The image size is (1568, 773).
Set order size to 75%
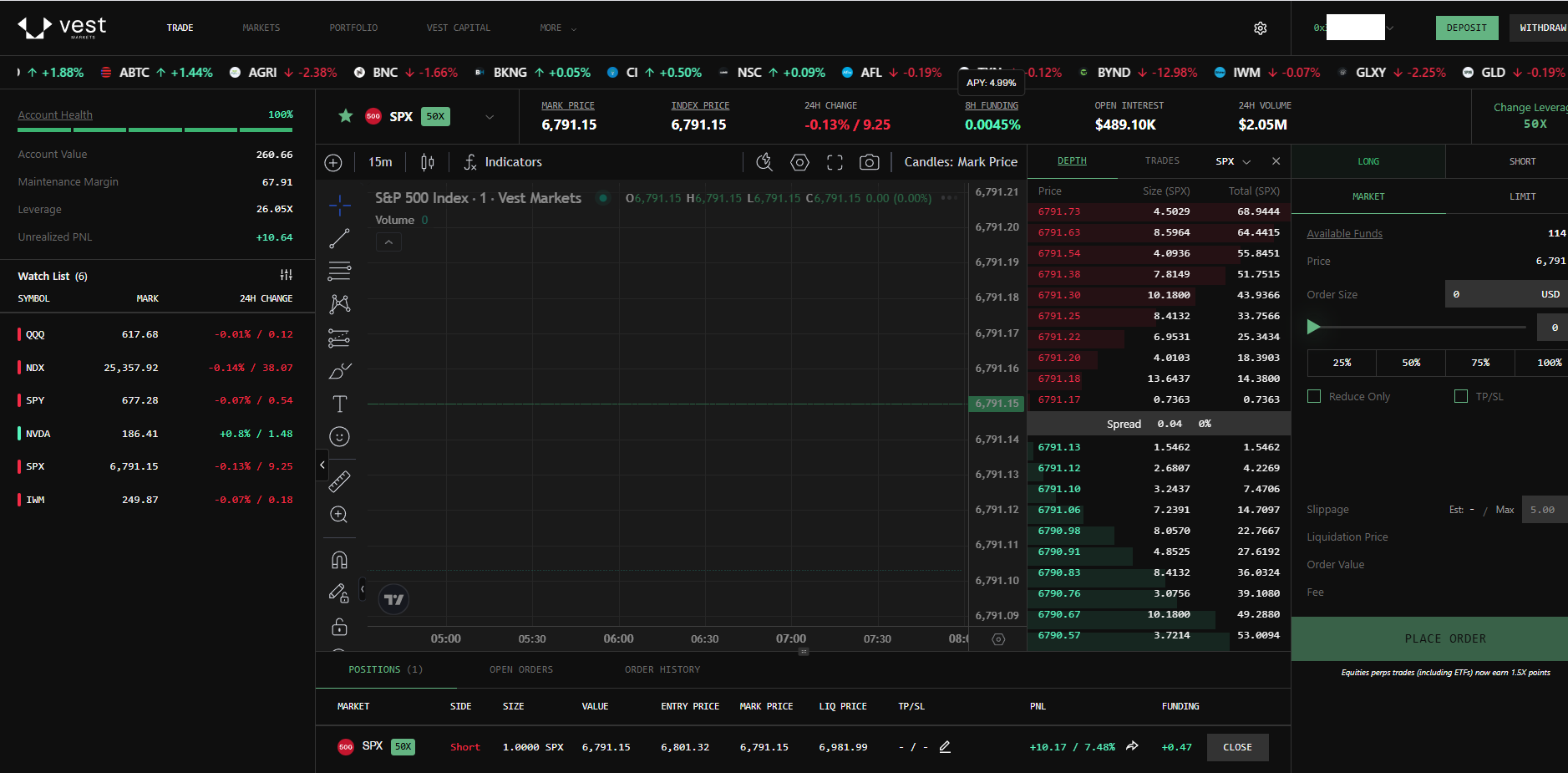click(1480, 363)
